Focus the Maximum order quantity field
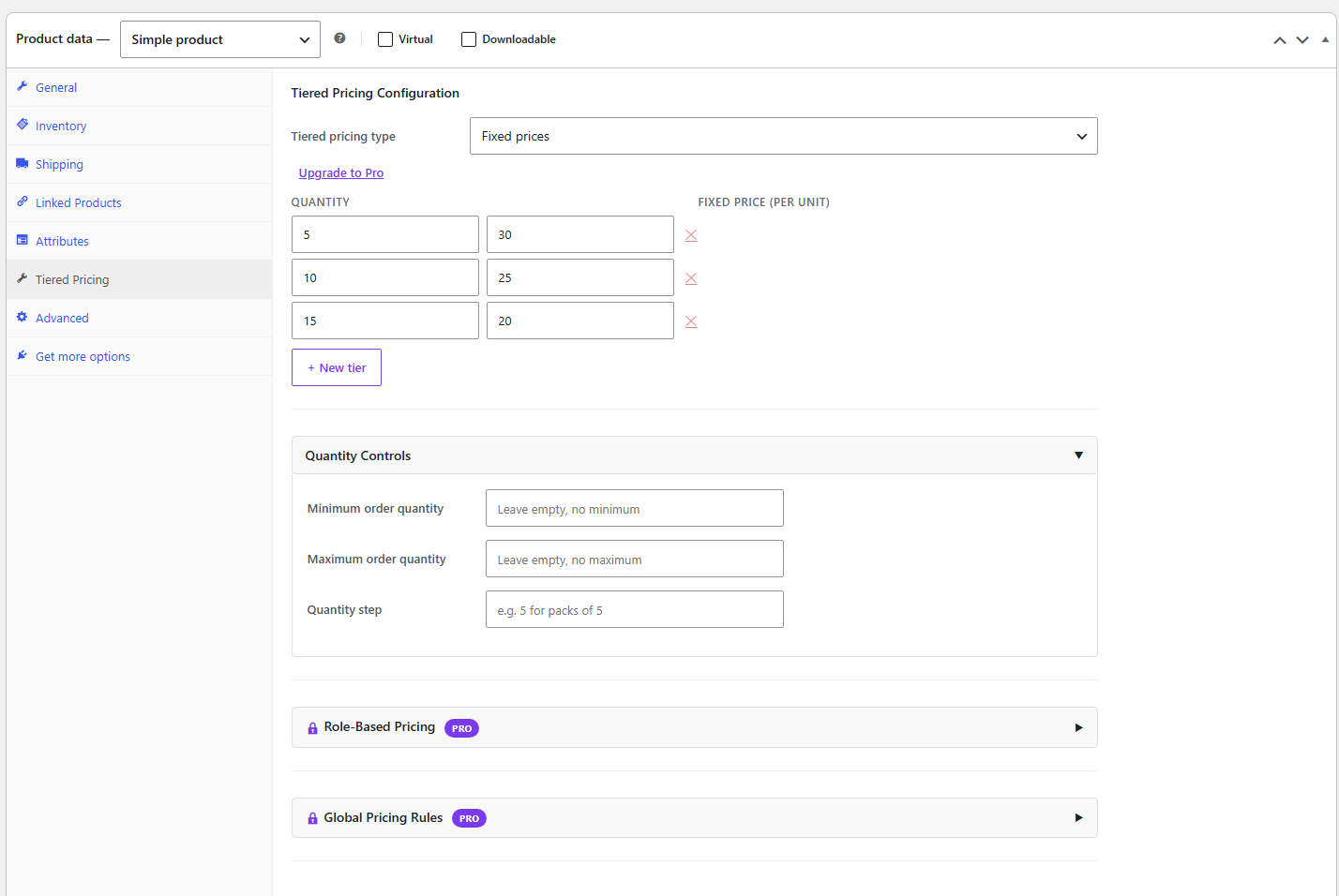The width and height of the screenshot is (1339, 896). [x=635, y=559]
